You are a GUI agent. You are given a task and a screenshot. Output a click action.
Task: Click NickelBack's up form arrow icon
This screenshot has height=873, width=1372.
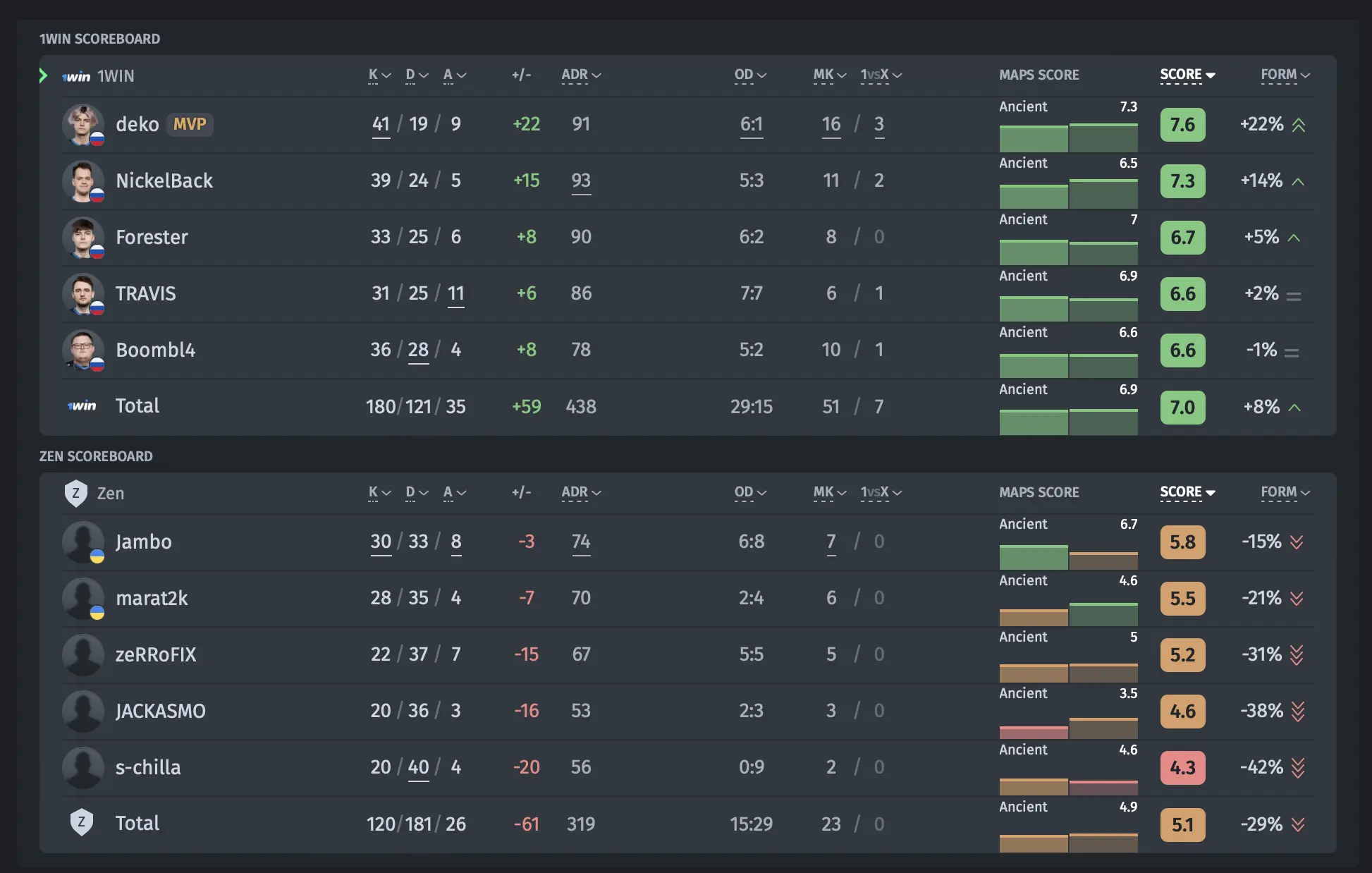click(1298, 182)
